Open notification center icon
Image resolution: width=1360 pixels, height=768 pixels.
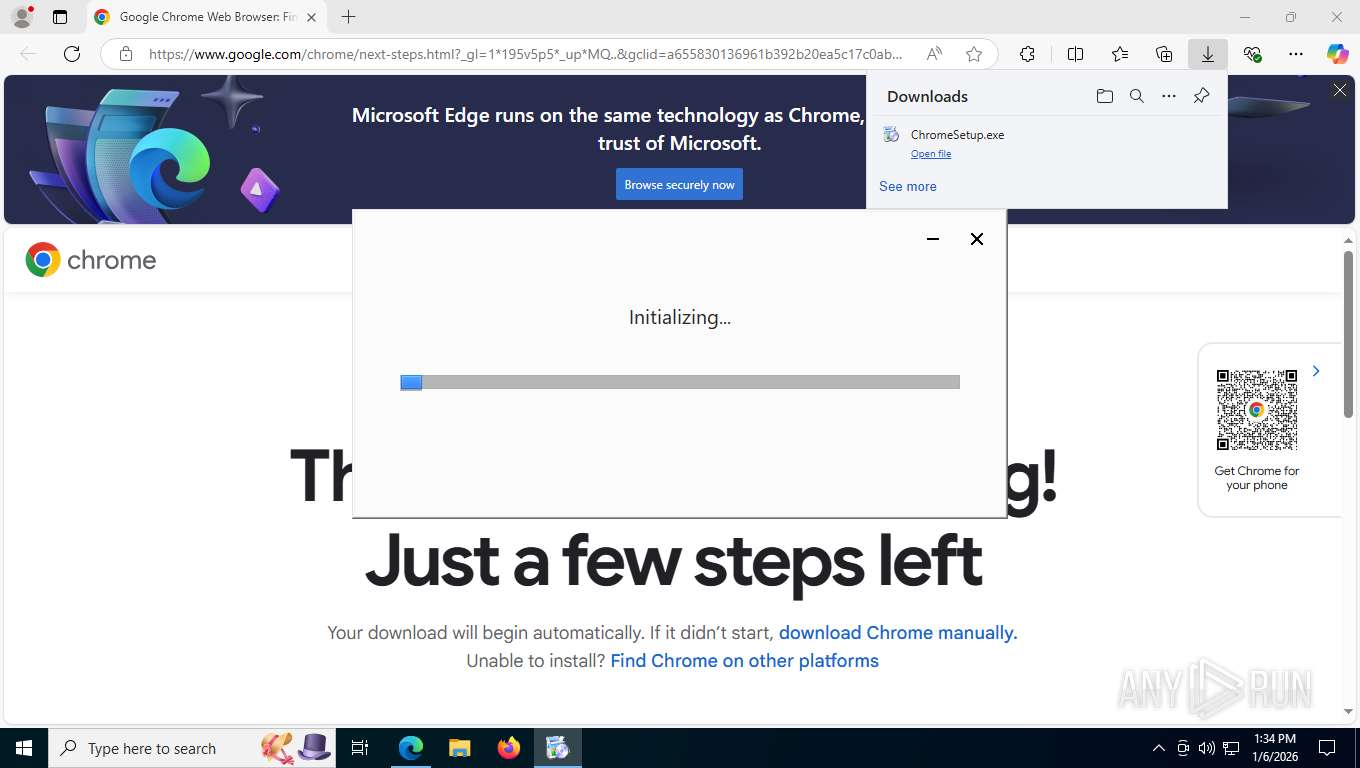point(1327,748)
